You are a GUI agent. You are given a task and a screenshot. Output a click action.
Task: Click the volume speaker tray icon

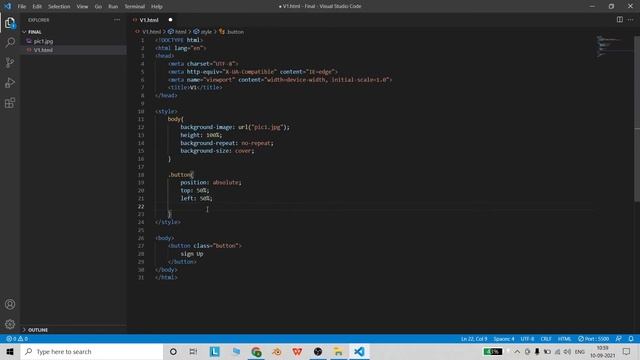pos(567,351)
